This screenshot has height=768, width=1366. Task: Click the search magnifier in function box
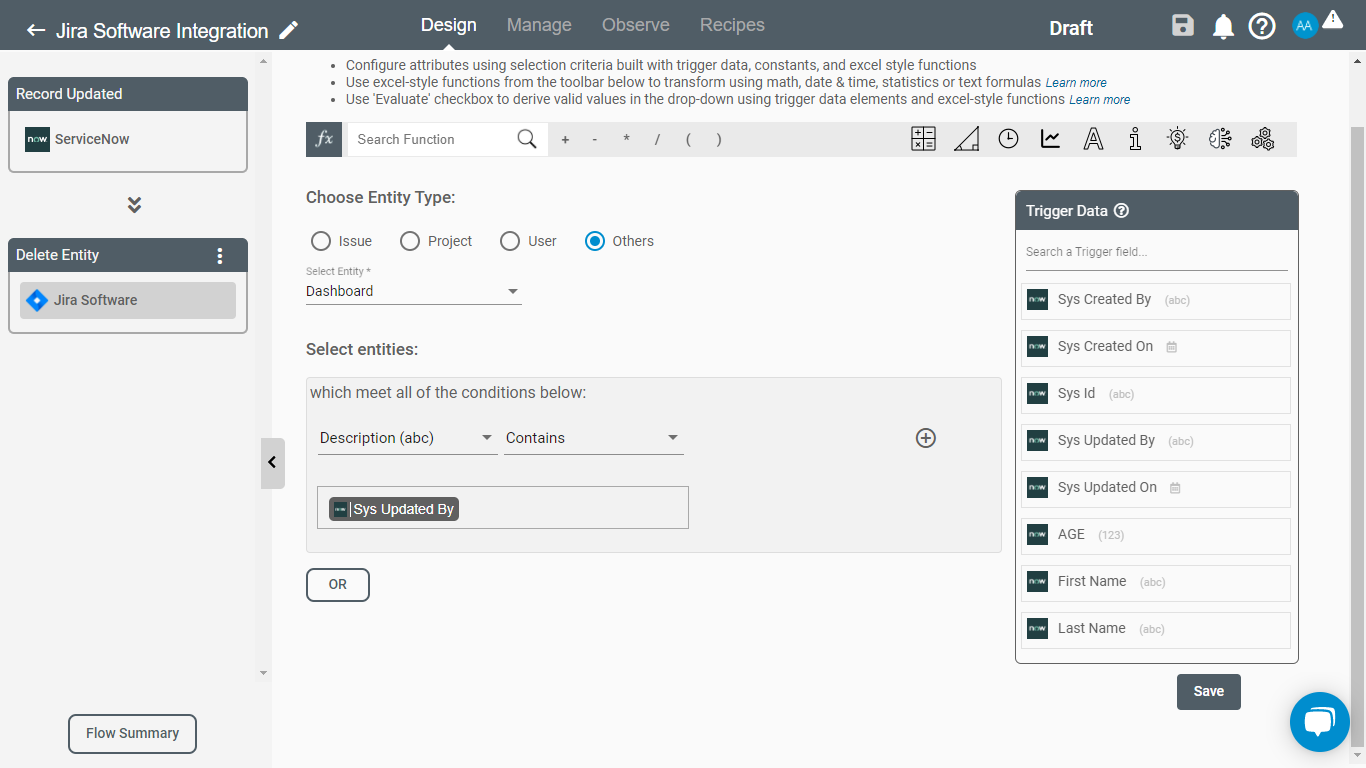(527, 139)
